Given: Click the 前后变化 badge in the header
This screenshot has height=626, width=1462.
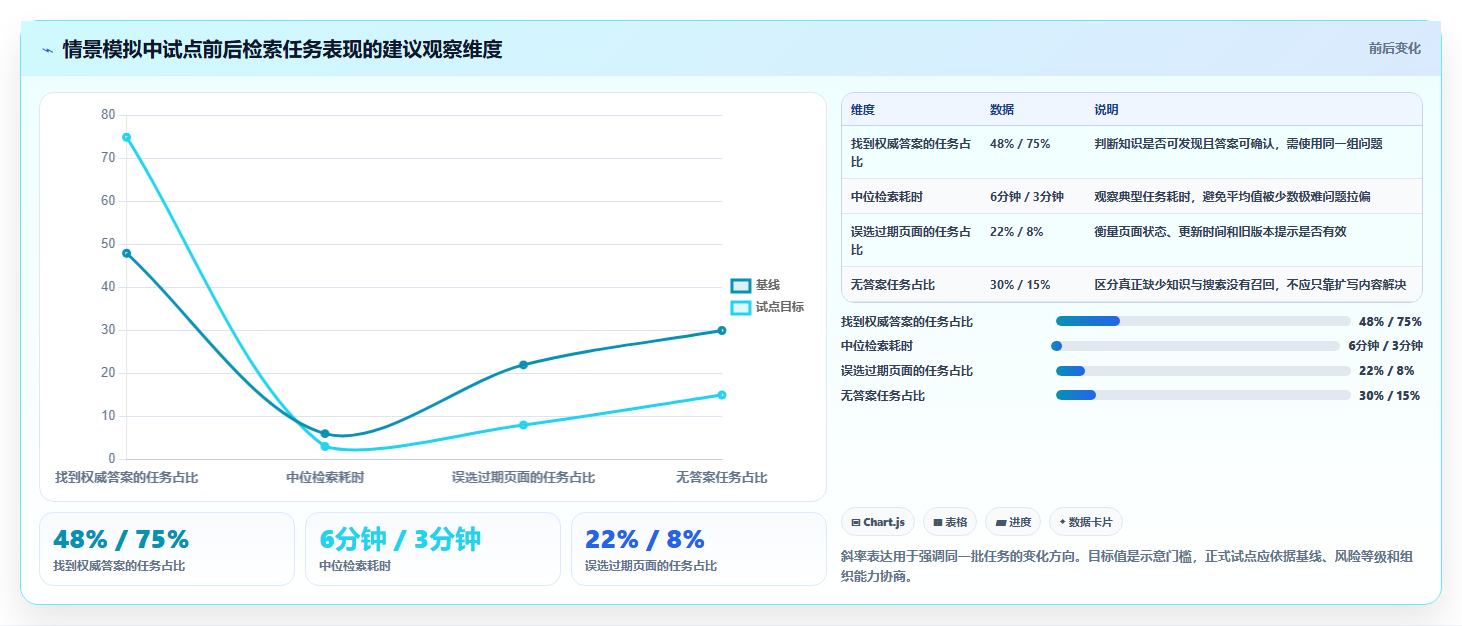Looking at the screenshot, I should coord(1394,49).
